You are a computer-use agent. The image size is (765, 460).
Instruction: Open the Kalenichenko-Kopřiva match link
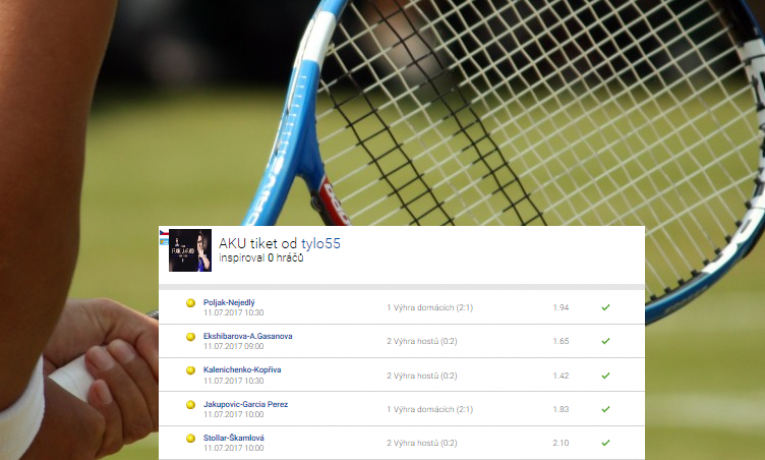[x=242, y=370]
